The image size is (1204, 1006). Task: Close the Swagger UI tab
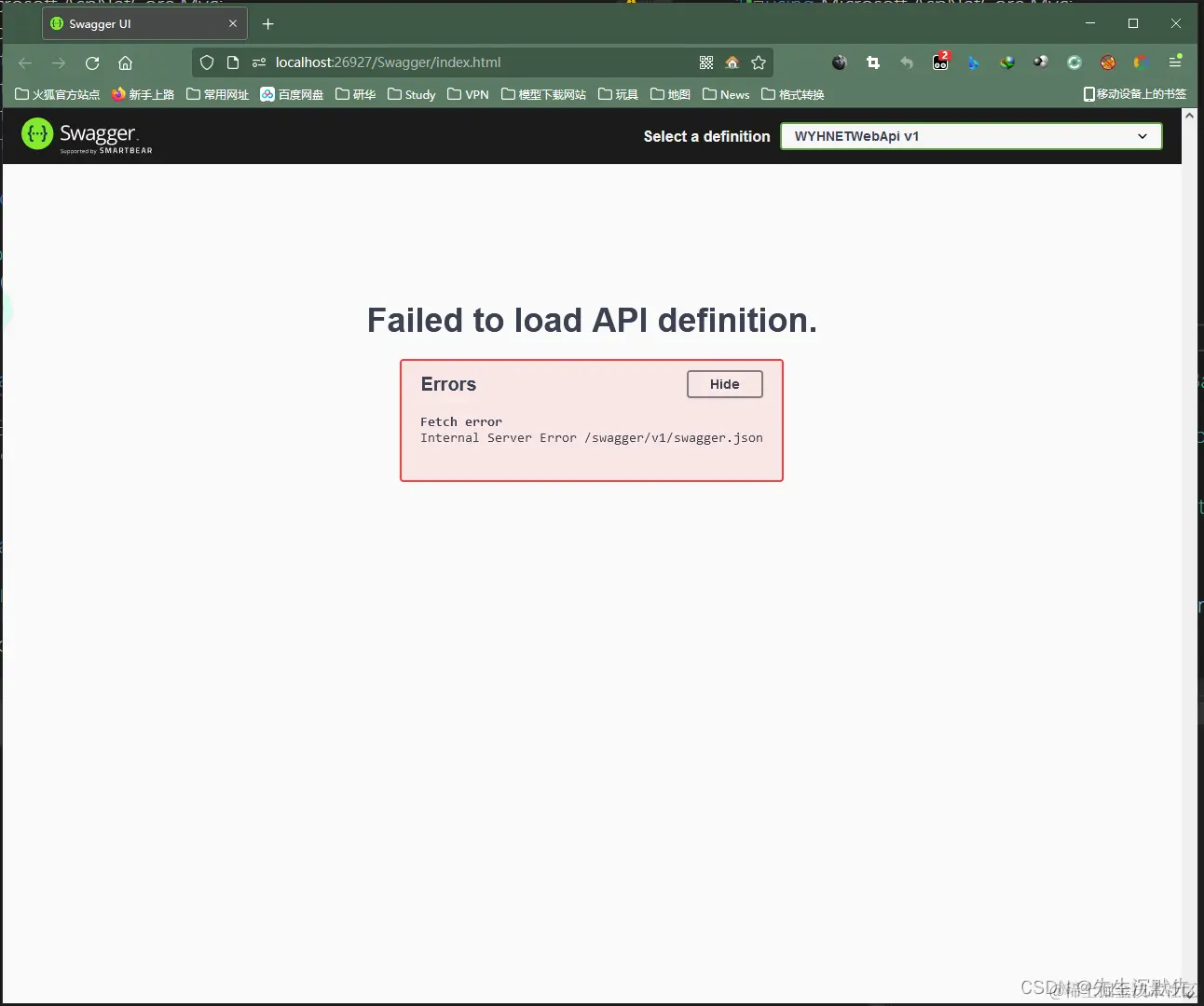tap(233, 24)
